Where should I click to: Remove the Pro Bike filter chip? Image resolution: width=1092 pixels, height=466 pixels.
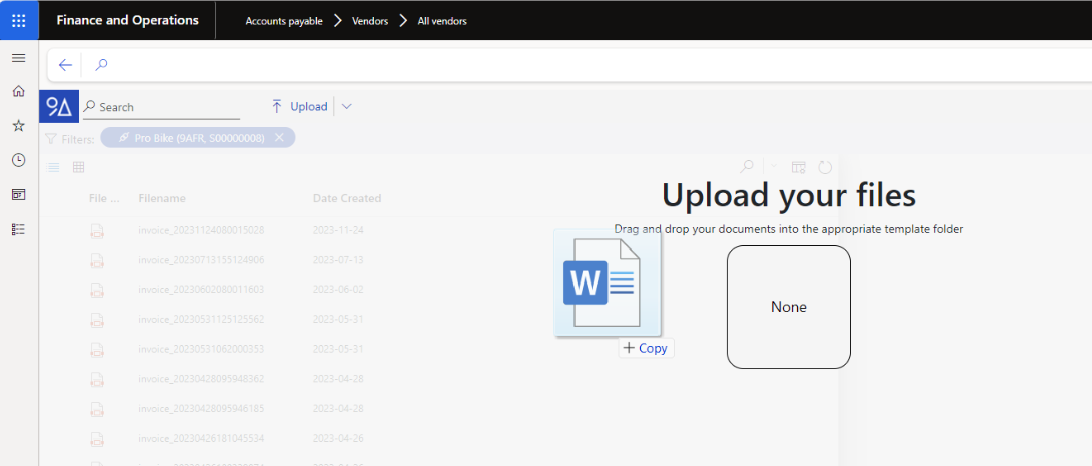[x=279, y=138]
